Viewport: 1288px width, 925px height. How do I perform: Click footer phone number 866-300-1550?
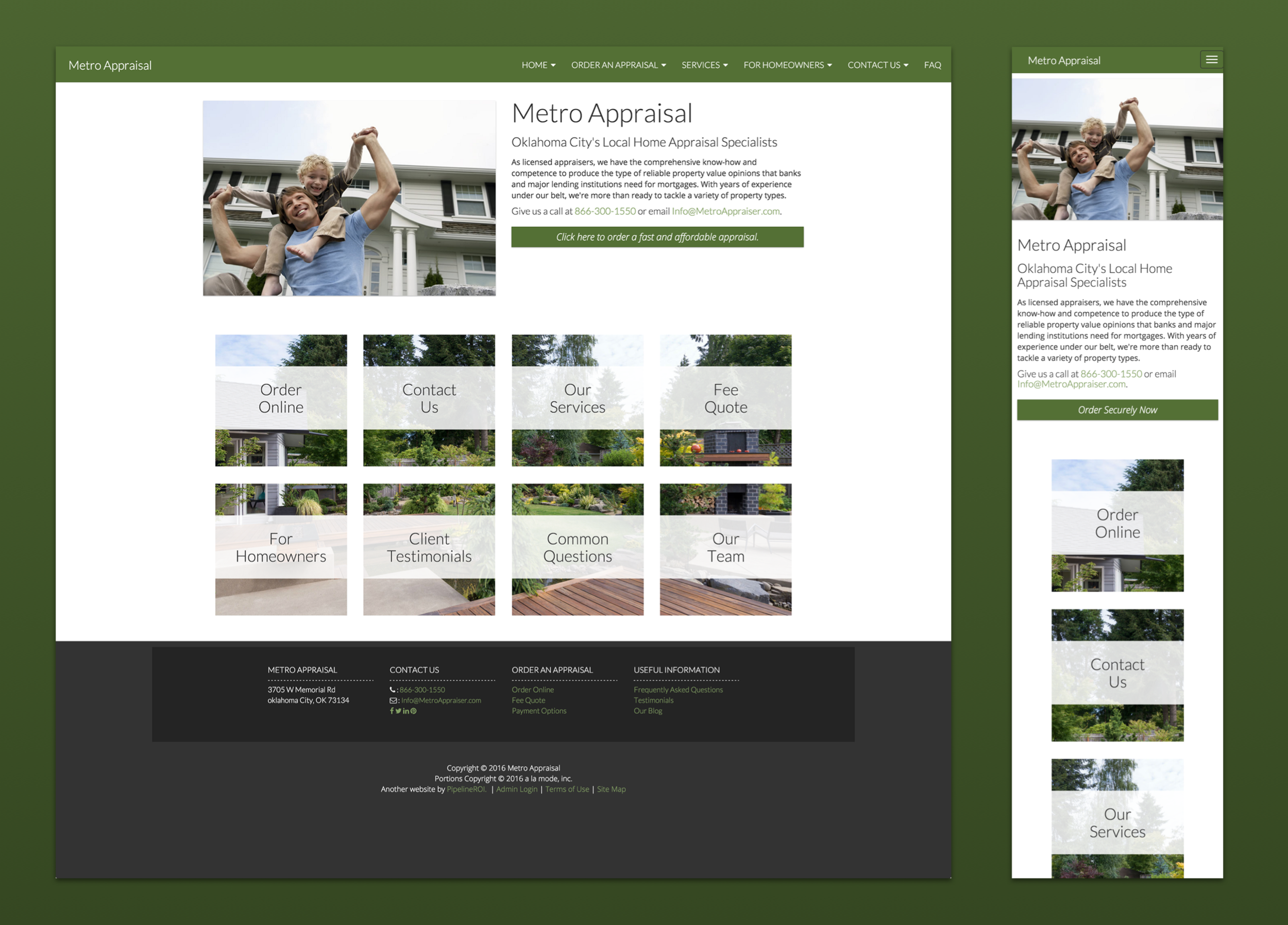pyautogui.click(x=422, y=690)
